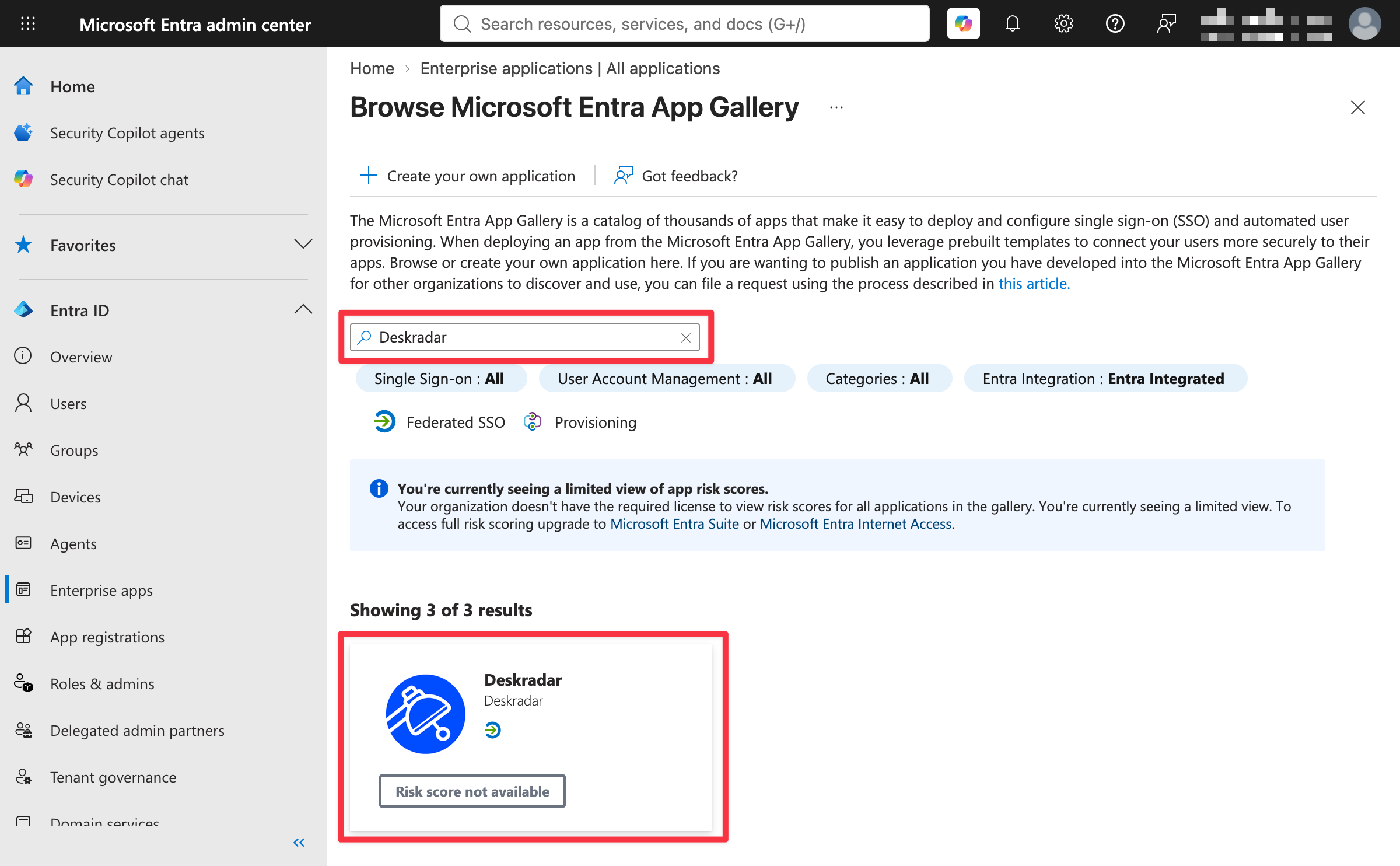
Task: Open the User Account Management filter
Action: (x=667, y=378)
